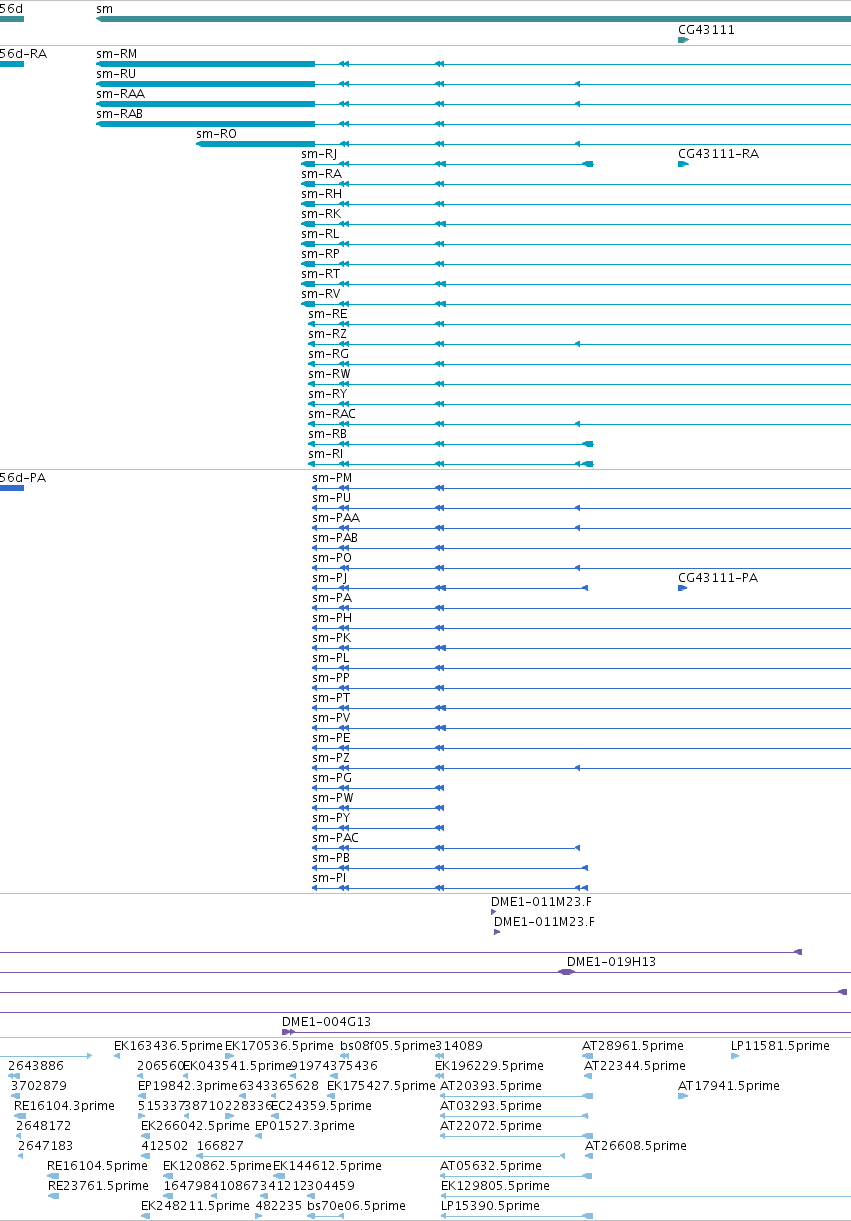Select the sm-PU protein label
This screenshot has height=1221, width=851.
[x=332, y=498]
